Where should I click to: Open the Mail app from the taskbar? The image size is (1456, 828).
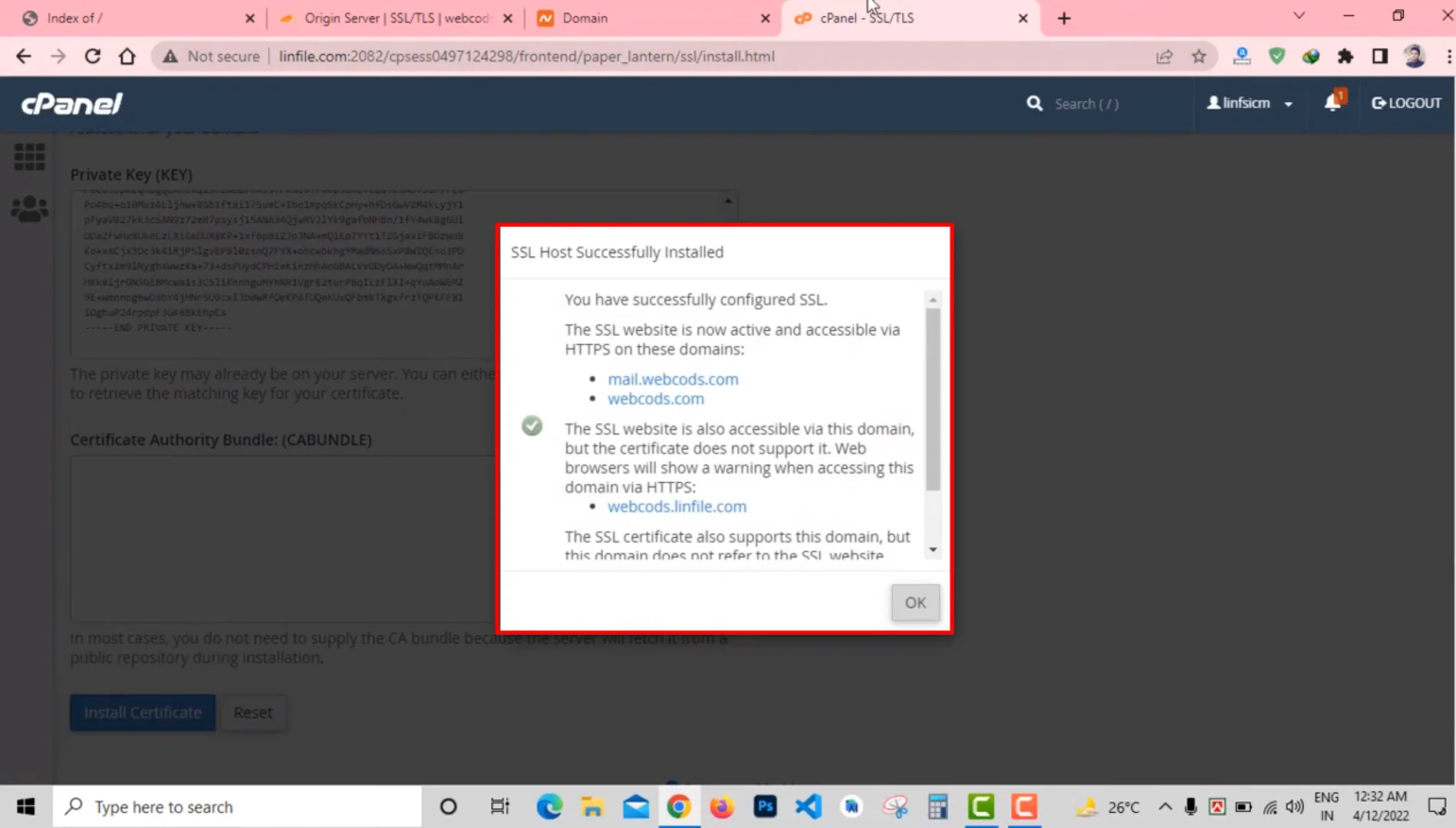(636, 807)
